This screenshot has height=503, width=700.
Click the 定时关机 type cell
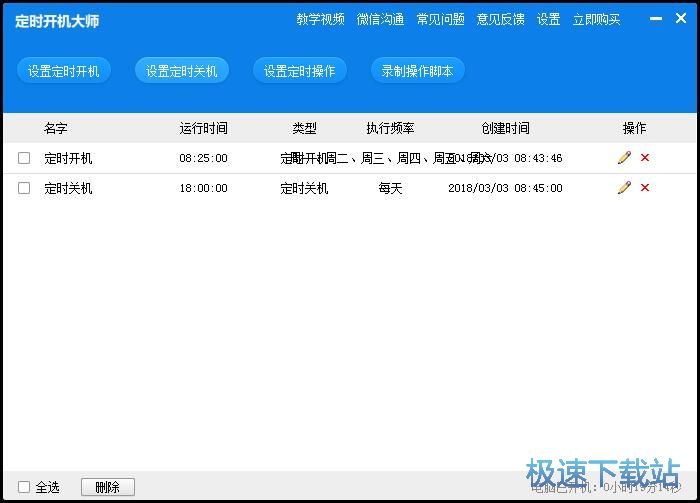tap(304, 188)
